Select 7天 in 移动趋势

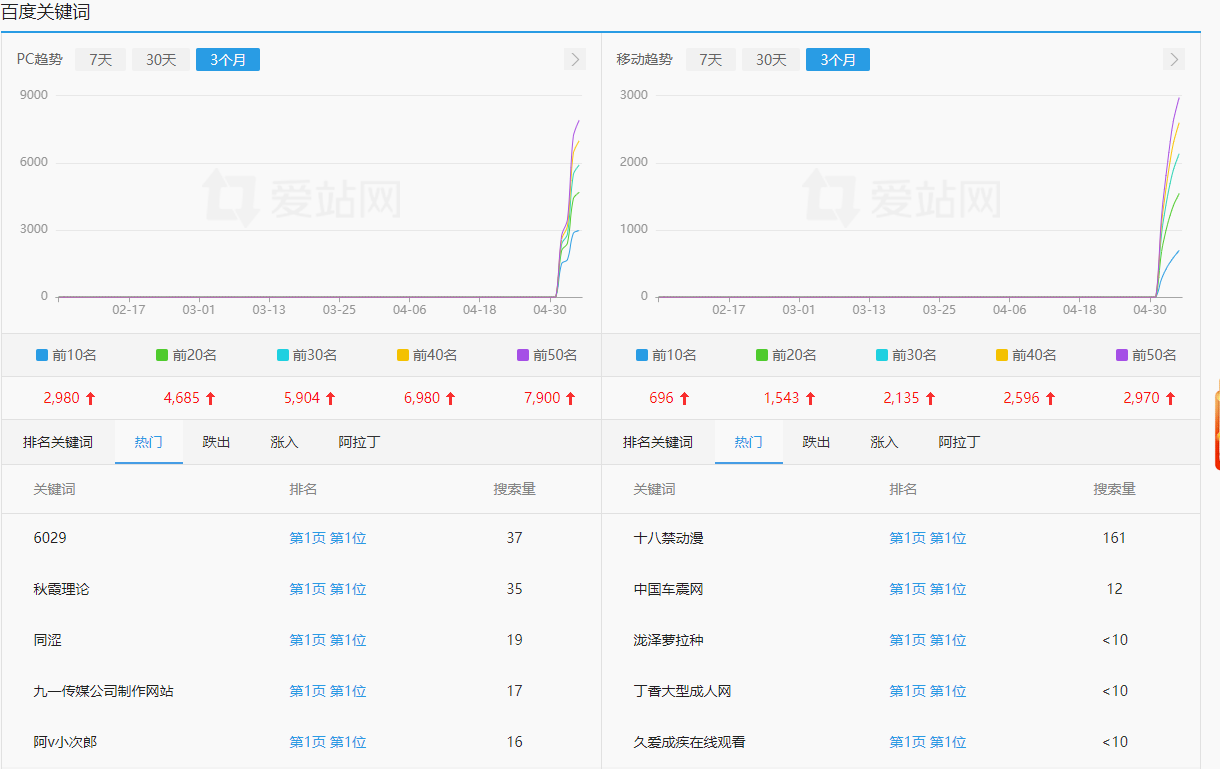coord(711,59)
